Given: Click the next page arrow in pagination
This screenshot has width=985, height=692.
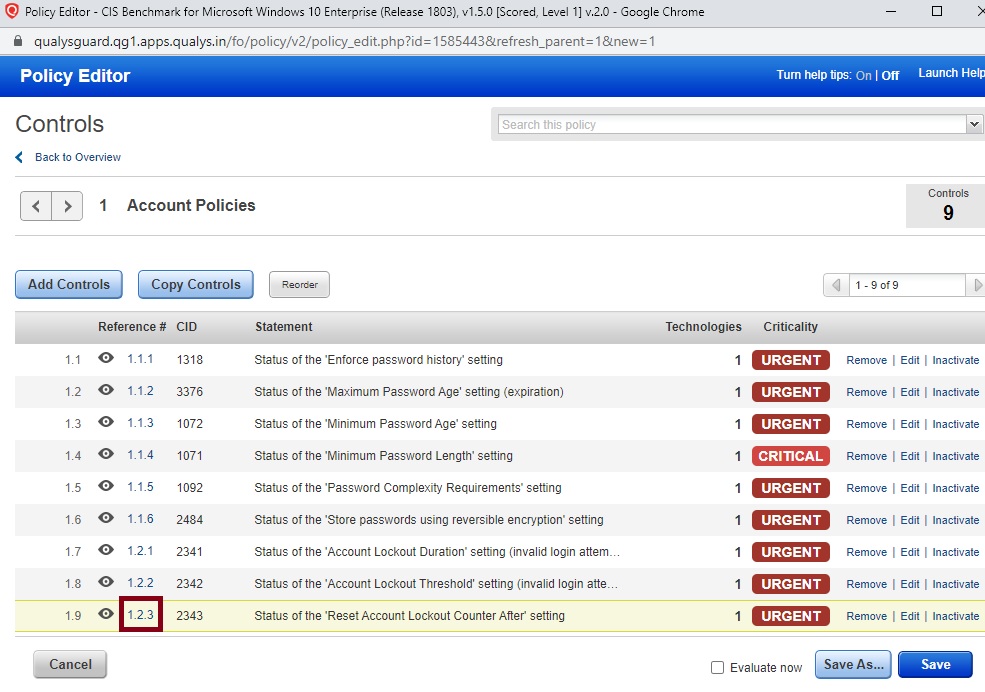Looking at the screenshot, I should [x=977, y=285].
